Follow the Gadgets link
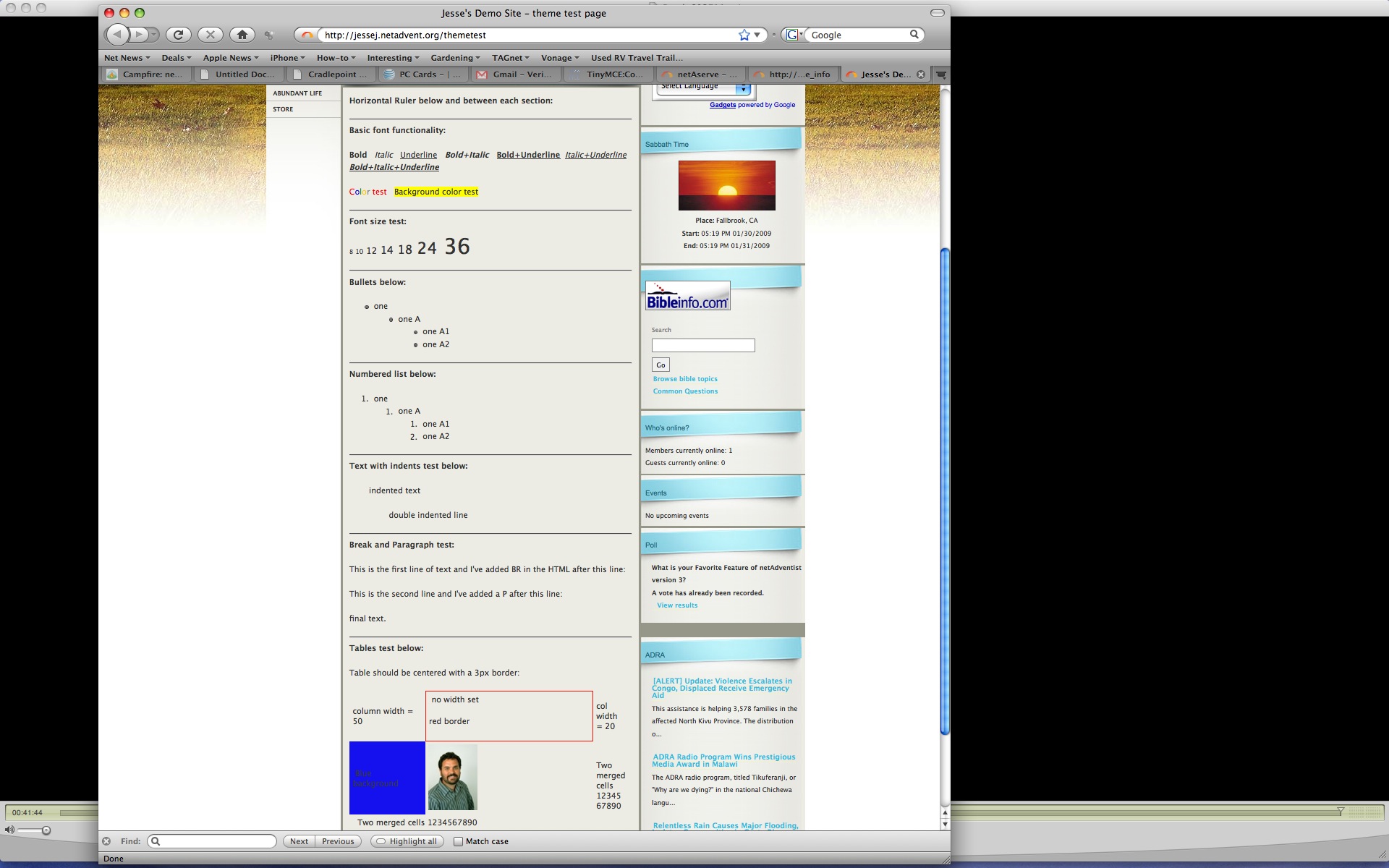Viewport: 1389px width, 868px height. (x=722, y=105)
